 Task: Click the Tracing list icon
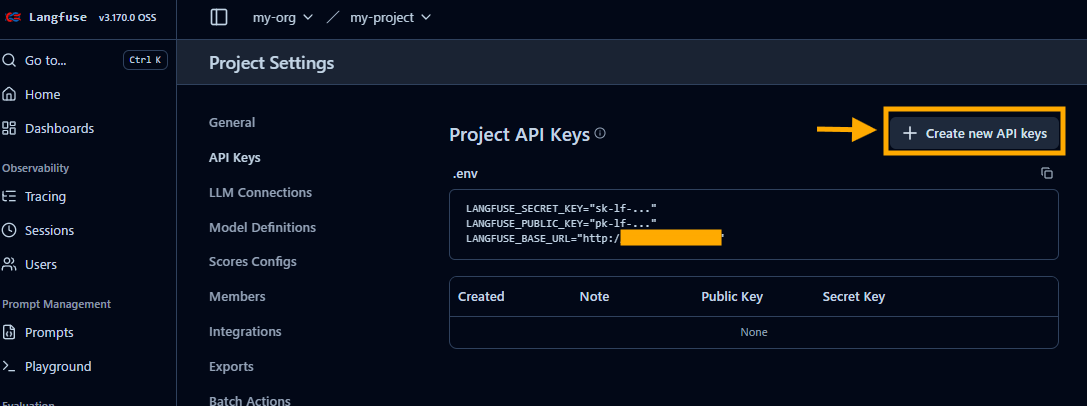[x=9, y=197]
